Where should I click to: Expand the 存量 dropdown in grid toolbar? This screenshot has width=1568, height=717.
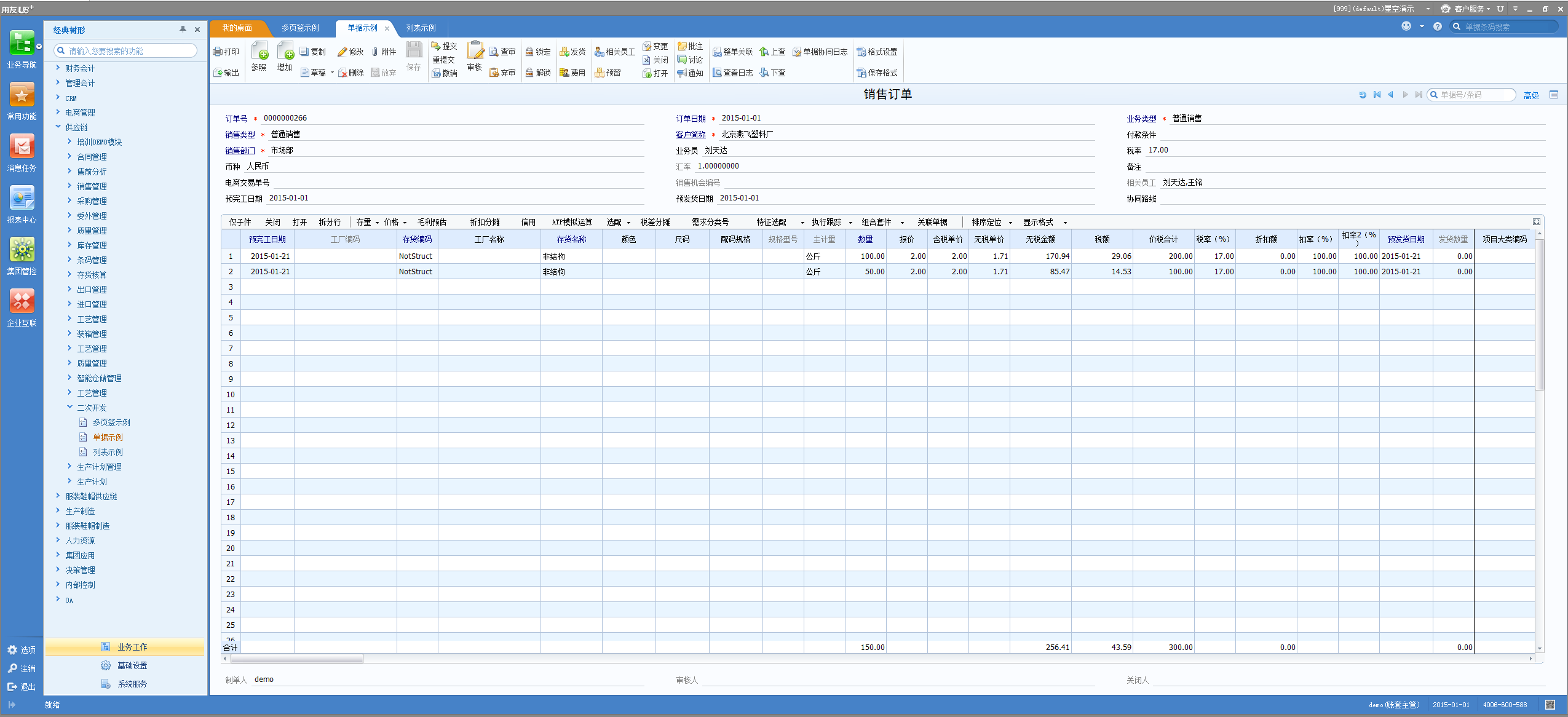point(368,222)
